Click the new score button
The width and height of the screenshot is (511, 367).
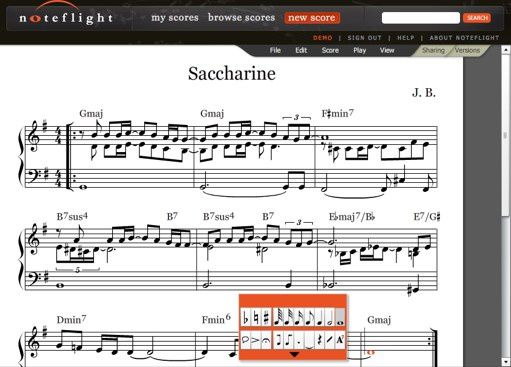[x=312, y=18]
